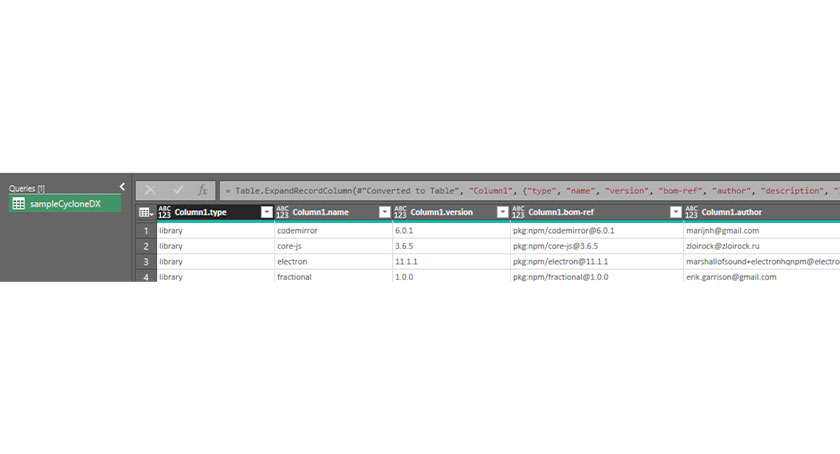Click the data type icon for Column1.bom-ref
Viewport: 840px width, 454px height.
[518, 212]
